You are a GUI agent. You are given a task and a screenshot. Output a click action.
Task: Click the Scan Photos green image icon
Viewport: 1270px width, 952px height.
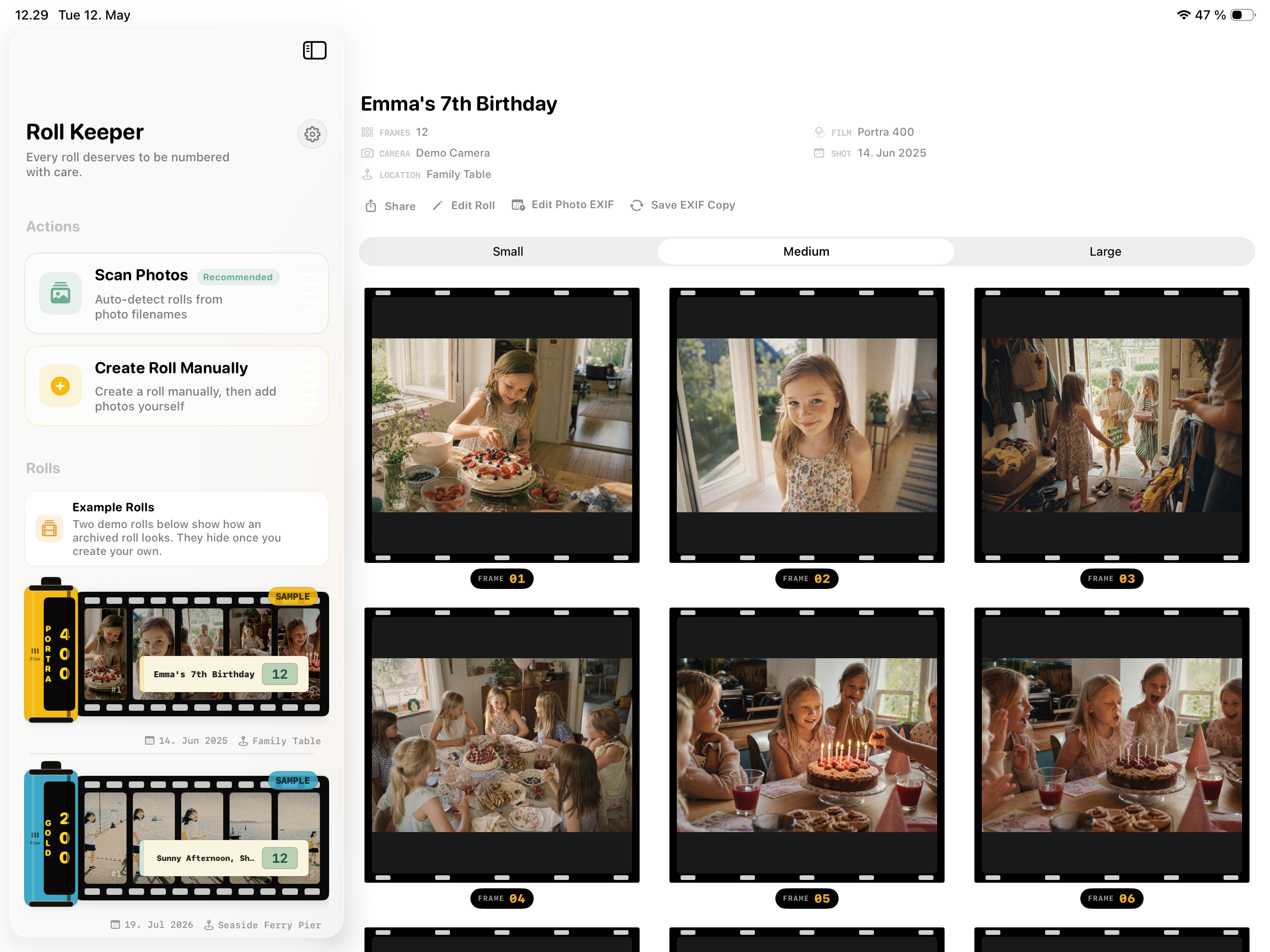tap(60, 293)
